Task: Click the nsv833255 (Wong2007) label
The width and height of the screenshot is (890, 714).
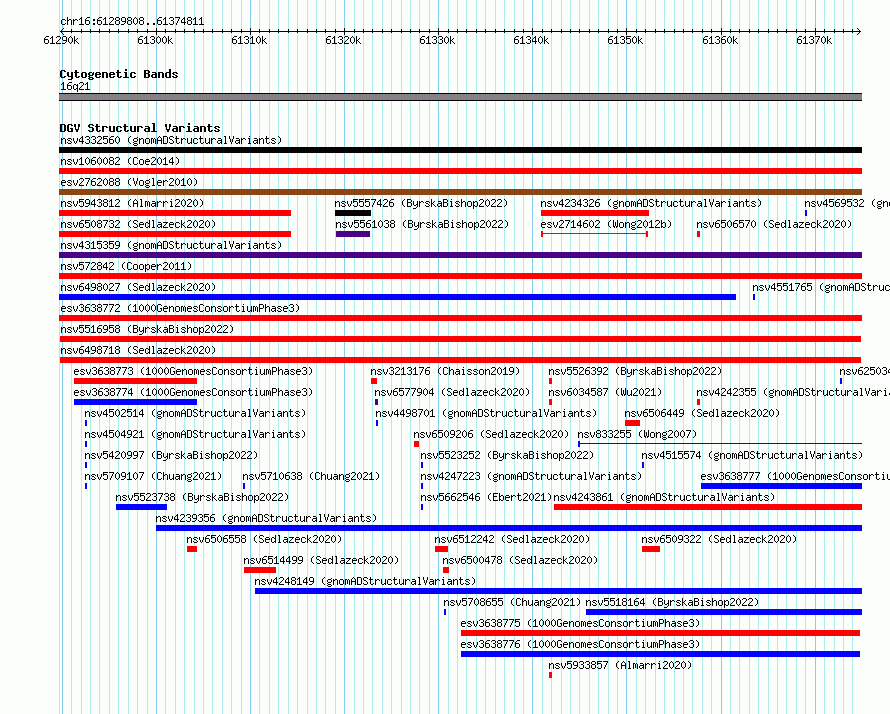Action: click(637, 434)
